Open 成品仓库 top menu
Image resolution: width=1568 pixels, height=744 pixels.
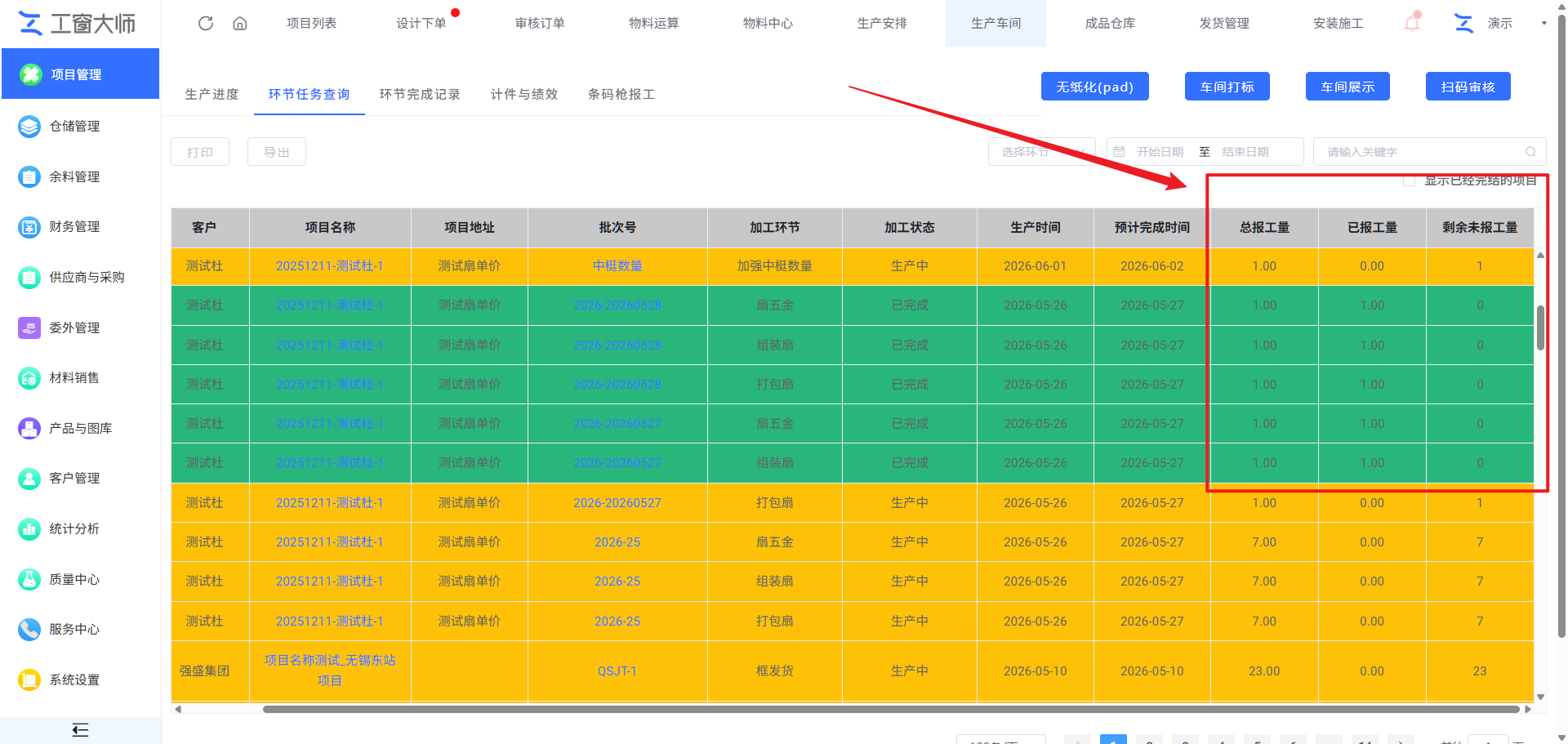tap(1110, 23)
